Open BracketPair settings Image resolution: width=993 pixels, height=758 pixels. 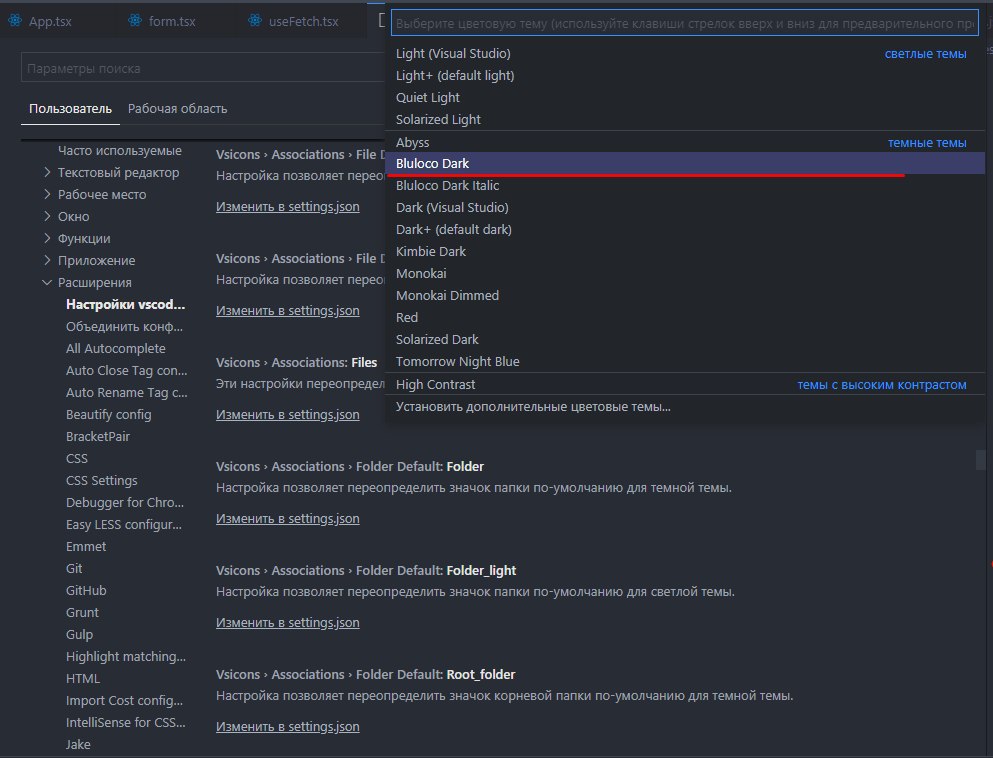point(98,436)
